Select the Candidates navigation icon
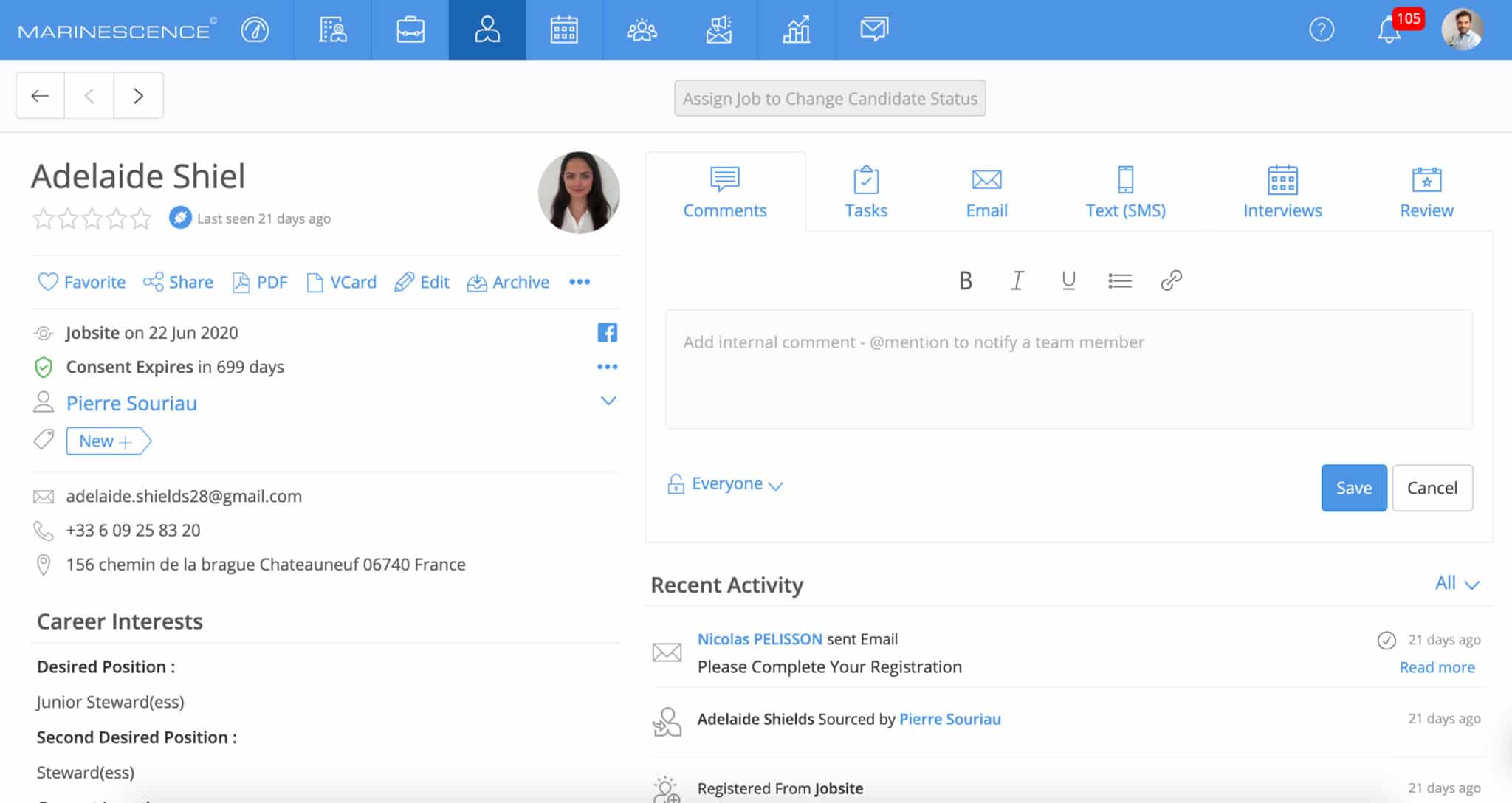This screenshot has width=1512, height=803. pyautogui.click(x=486, y=30)
